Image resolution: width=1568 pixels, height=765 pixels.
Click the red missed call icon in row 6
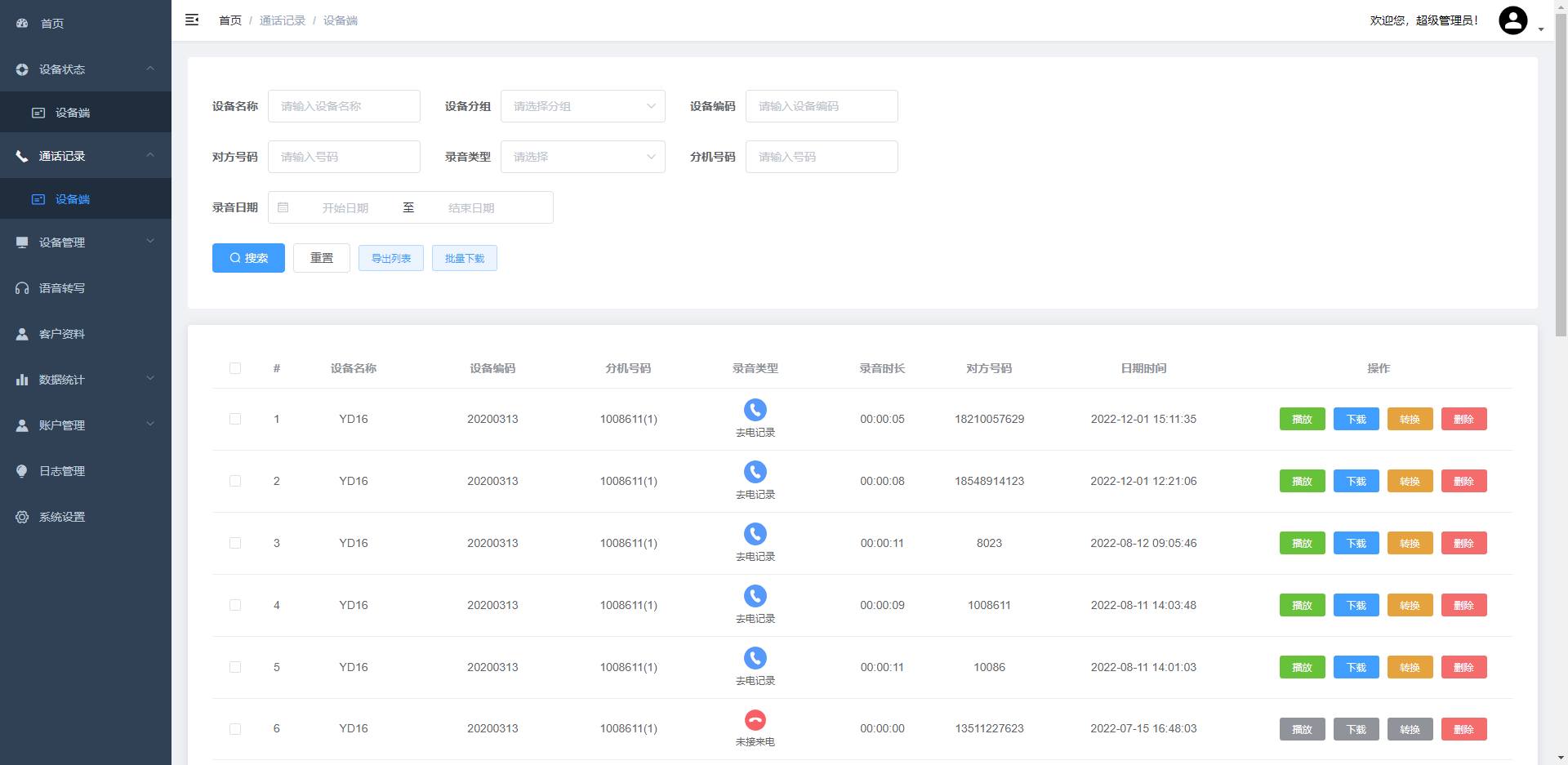click(x=755, y=720)
